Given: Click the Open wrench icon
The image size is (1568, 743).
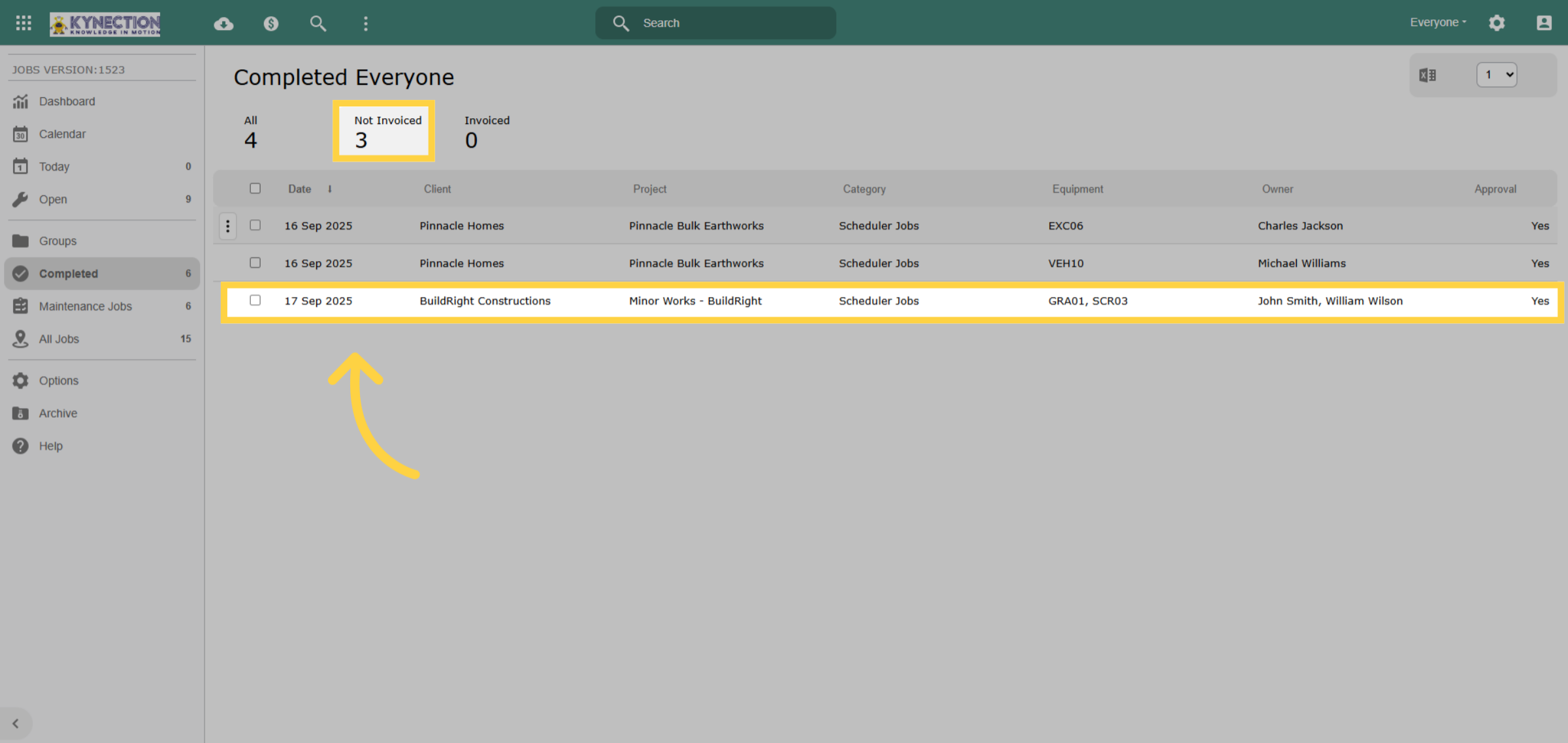Looking at the screenshot, I should tap(20, 199).
